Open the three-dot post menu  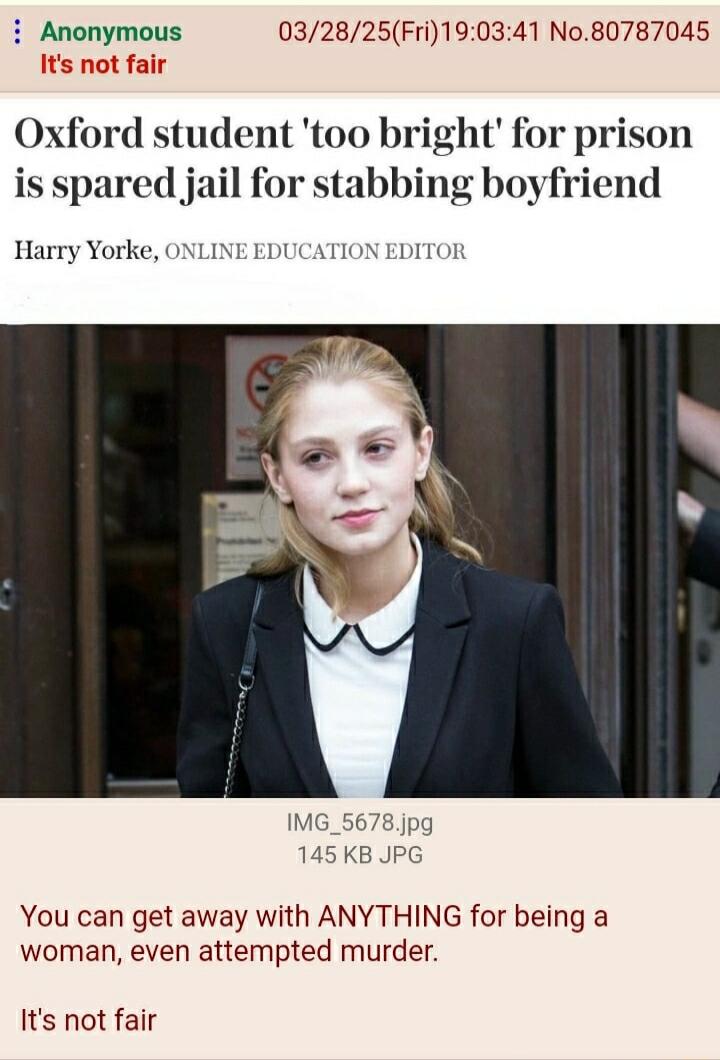click(18, 31)
